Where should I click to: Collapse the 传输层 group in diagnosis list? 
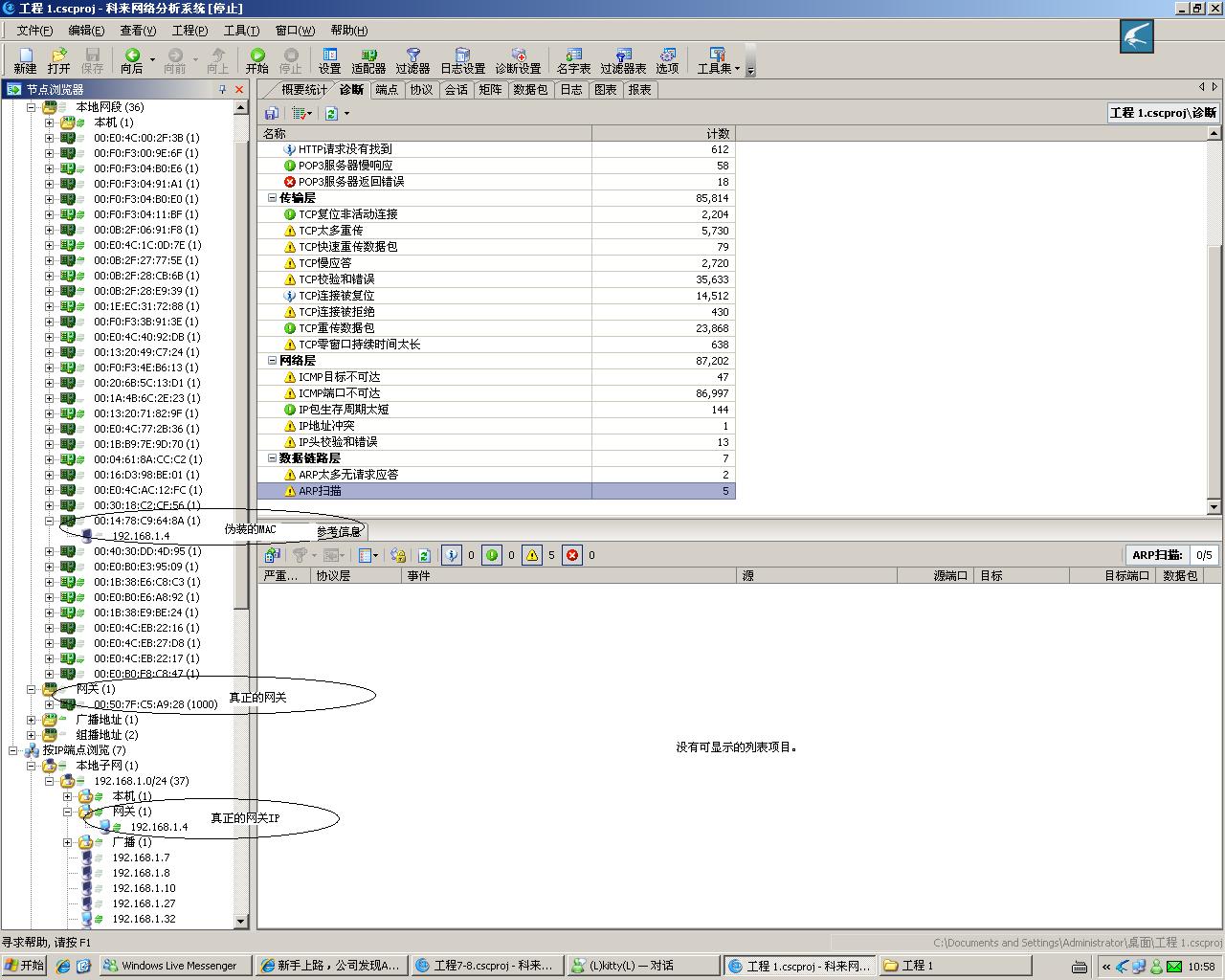click(272, 198)
